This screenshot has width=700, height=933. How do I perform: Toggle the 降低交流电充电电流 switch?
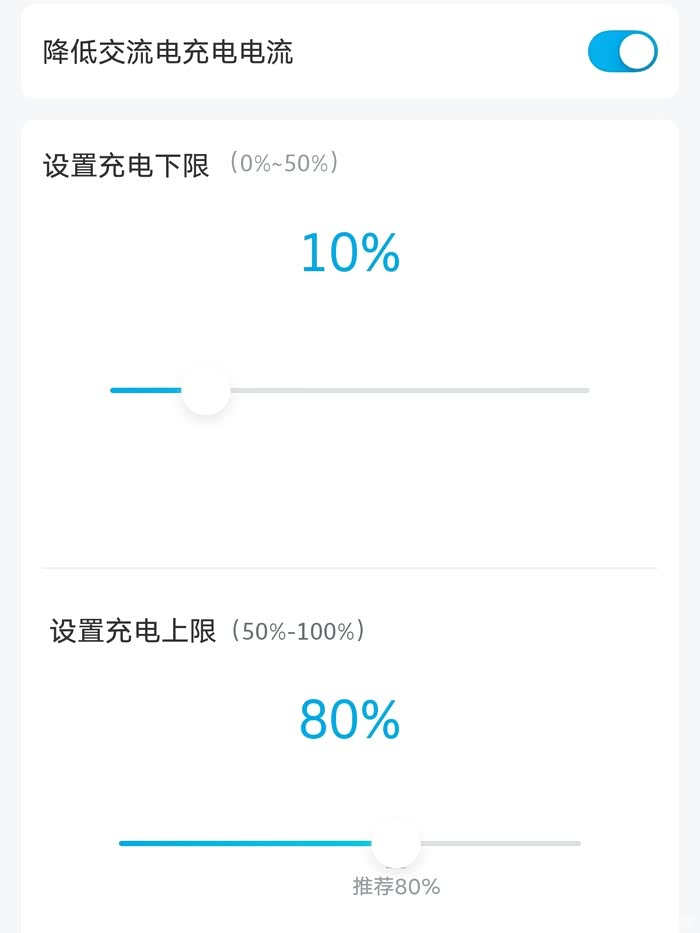622,51
